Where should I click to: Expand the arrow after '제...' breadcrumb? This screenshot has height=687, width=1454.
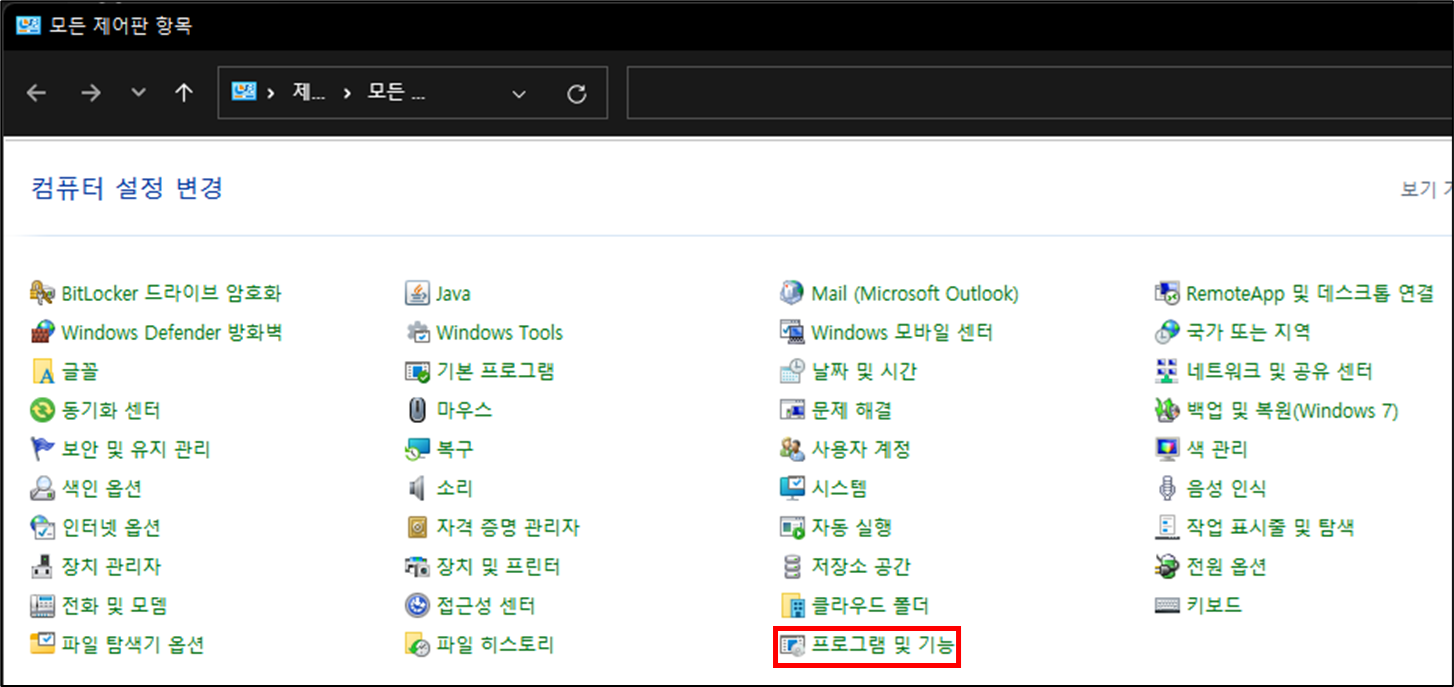[347, 94]
